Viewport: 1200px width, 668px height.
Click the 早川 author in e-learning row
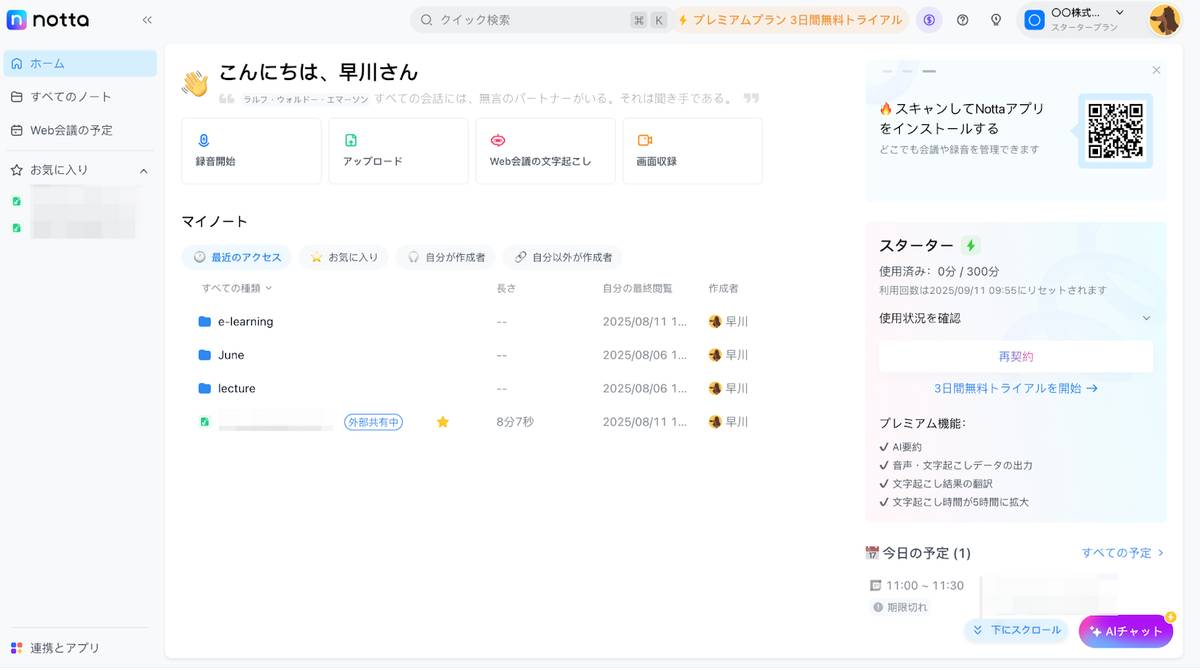(x=728, y=322)
